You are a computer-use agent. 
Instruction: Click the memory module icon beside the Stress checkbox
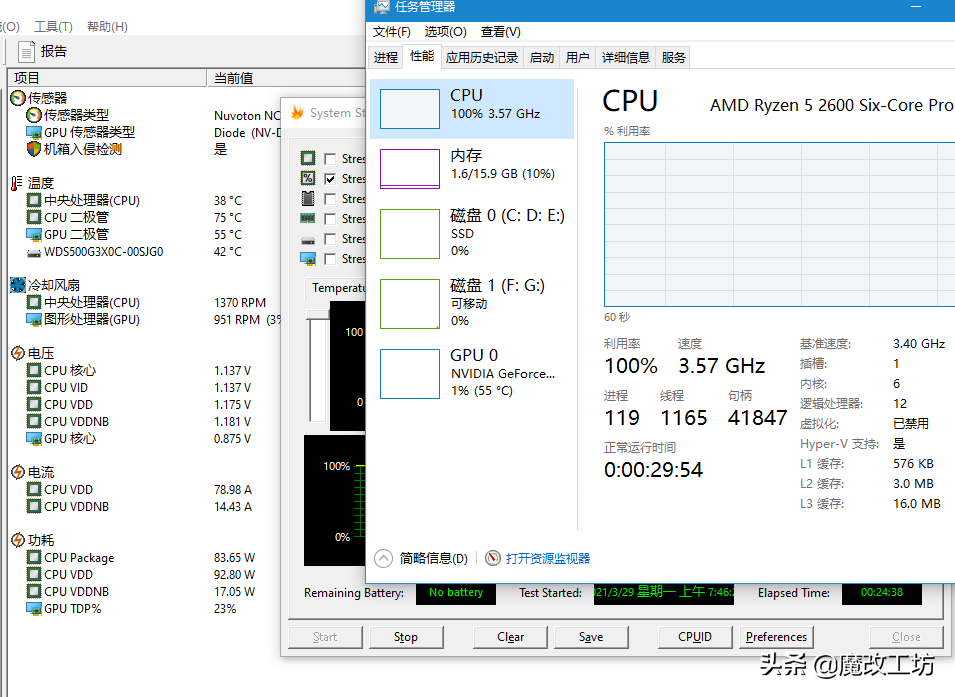308,218
